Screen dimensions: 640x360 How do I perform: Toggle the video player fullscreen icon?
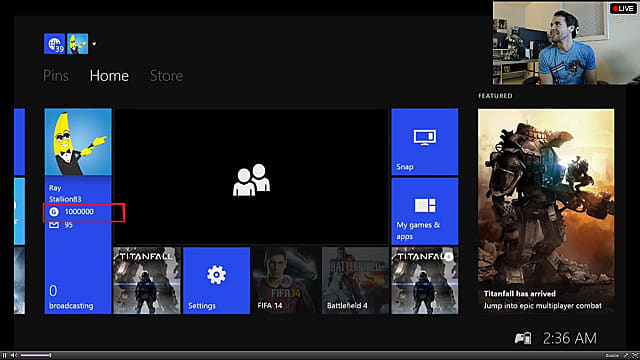pos(635,356)
